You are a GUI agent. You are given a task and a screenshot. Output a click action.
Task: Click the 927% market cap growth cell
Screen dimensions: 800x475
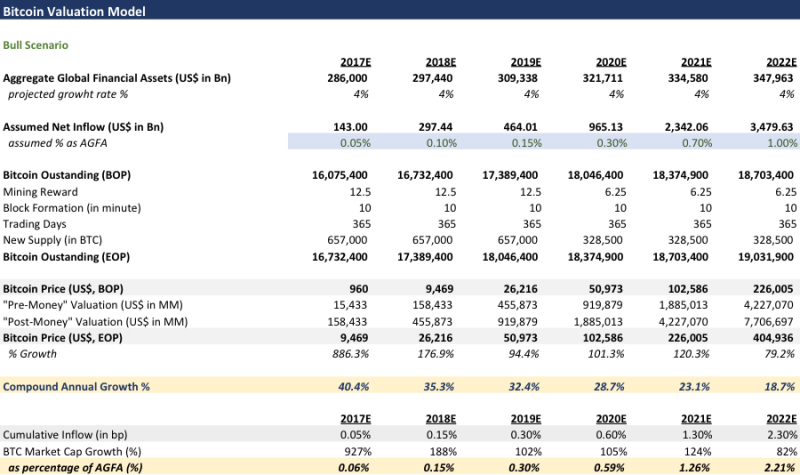coord(358,452)
